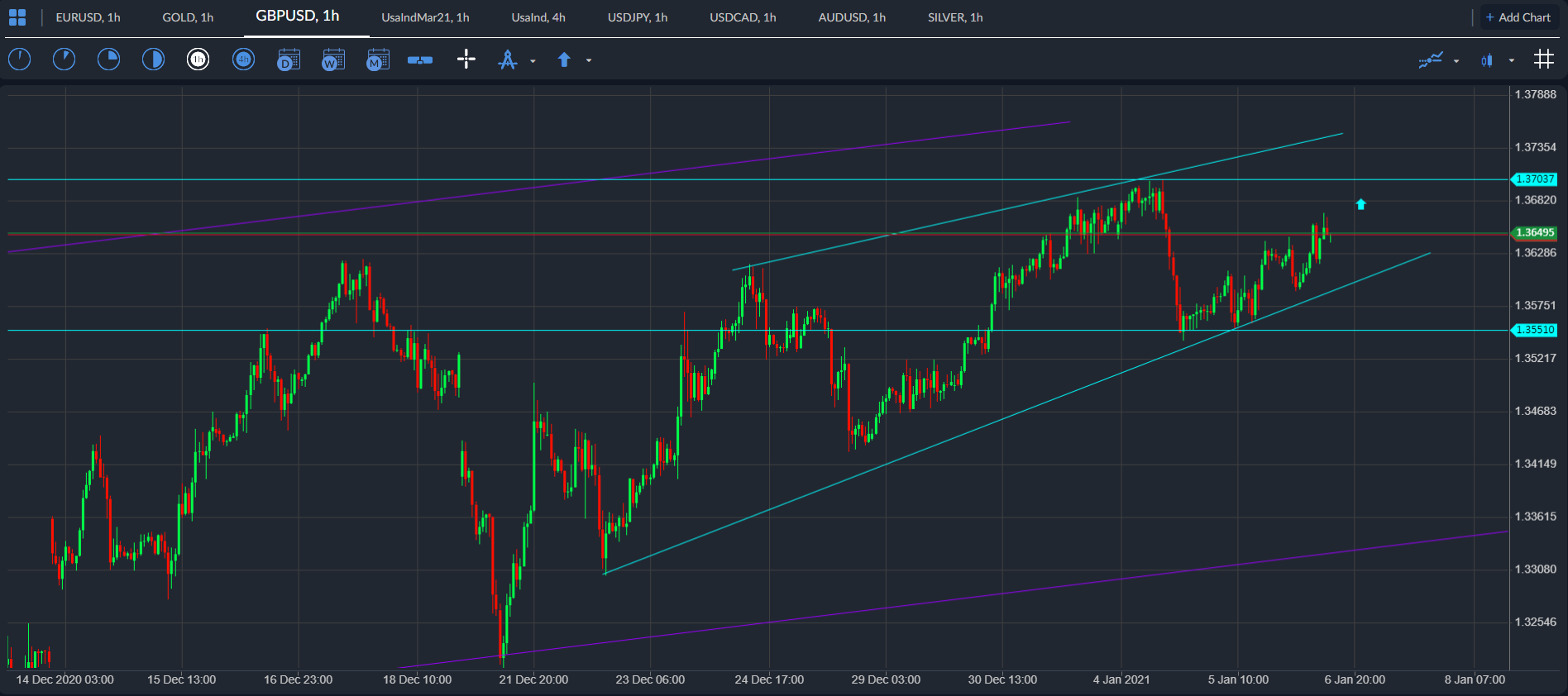Select the blue up arrow marker tool
The width and height of the screenshot is (1568, 696).
(x=564, y=60)
